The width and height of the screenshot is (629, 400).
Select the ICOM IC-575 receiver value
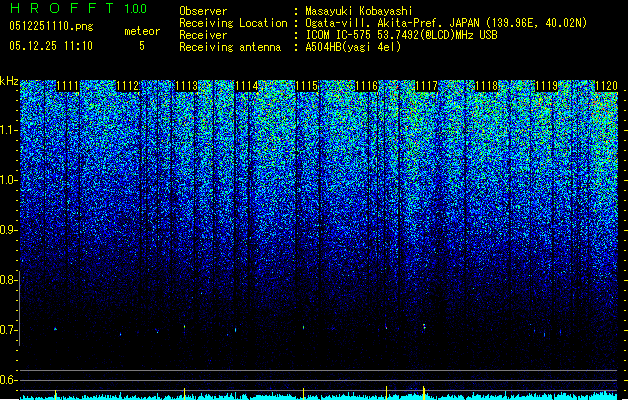click(401, 35)
